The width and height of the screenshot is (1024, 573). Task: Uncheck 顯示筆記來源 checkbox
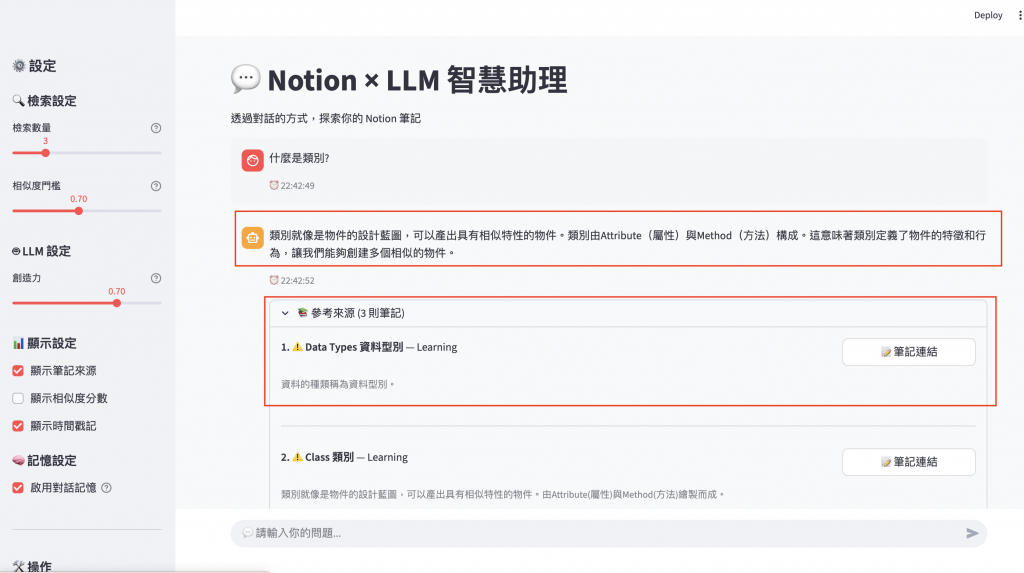(18, 370)
